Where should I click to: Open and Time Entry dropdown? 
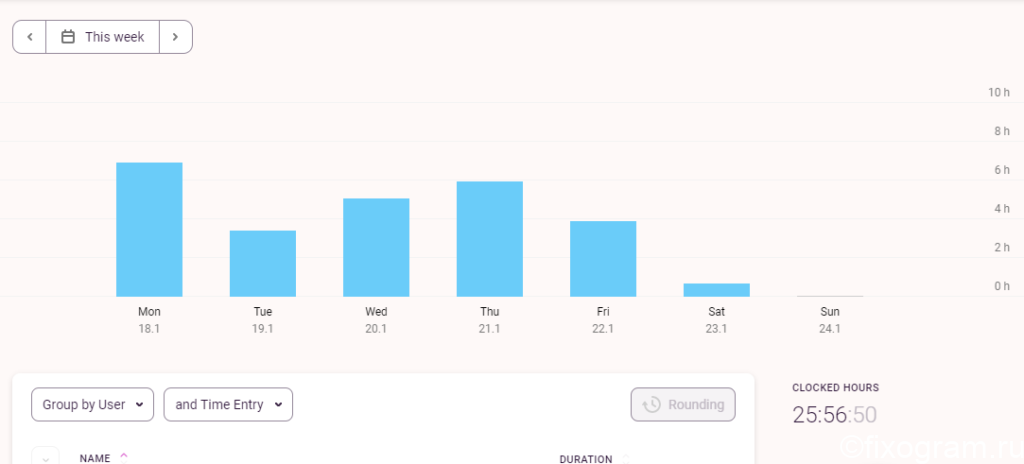[x=228, y=405]
